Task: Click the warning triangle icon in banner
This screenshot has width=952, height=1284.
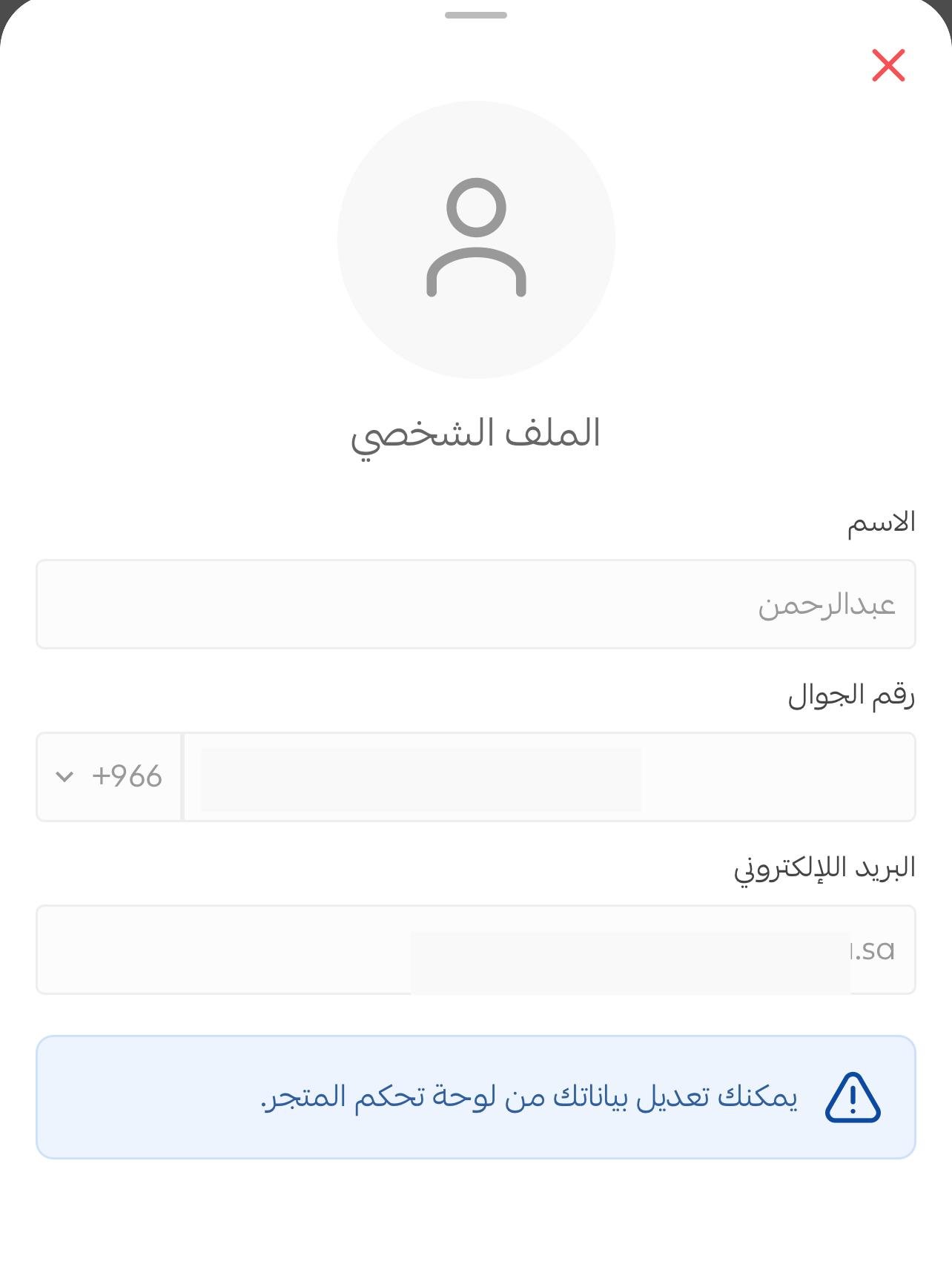Action: click(853, 1097)
